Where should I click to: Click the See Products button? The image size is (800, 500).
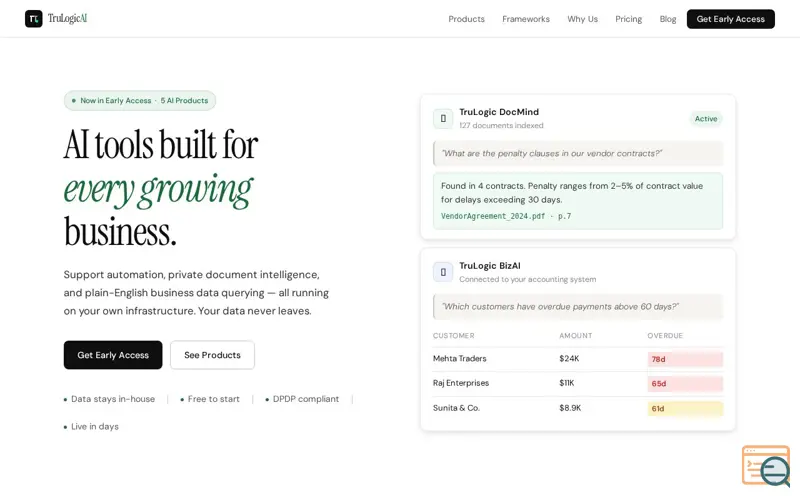click(212, 355)
